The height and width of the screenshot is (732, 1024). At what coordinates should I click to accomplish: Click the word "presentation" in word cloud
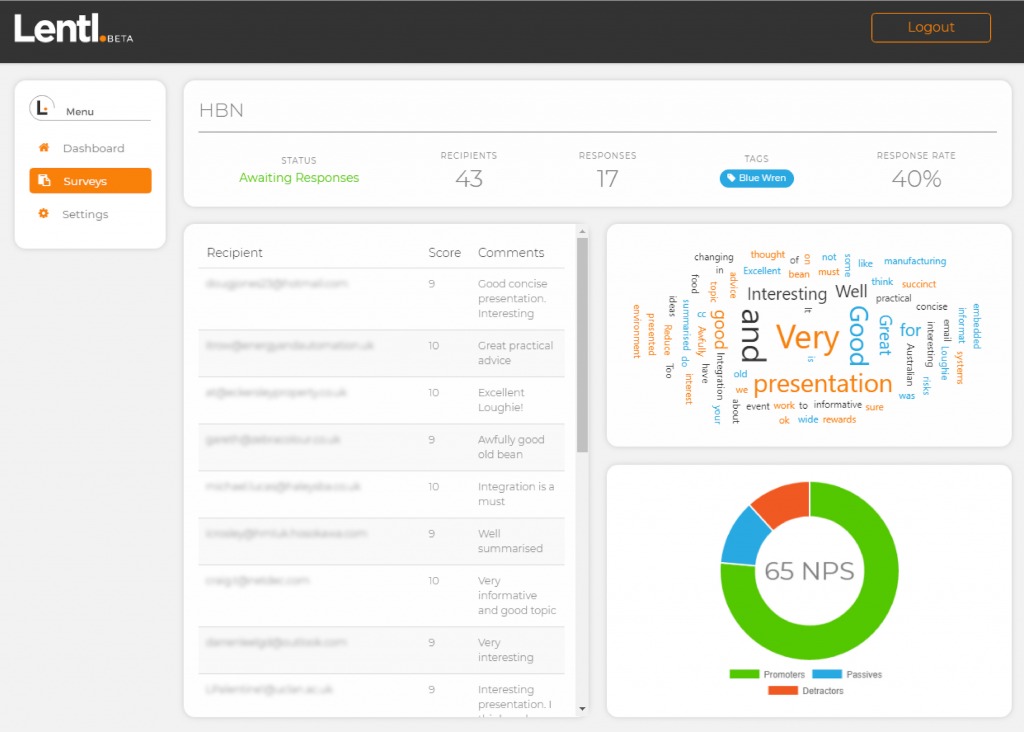(x=822, y=384)
